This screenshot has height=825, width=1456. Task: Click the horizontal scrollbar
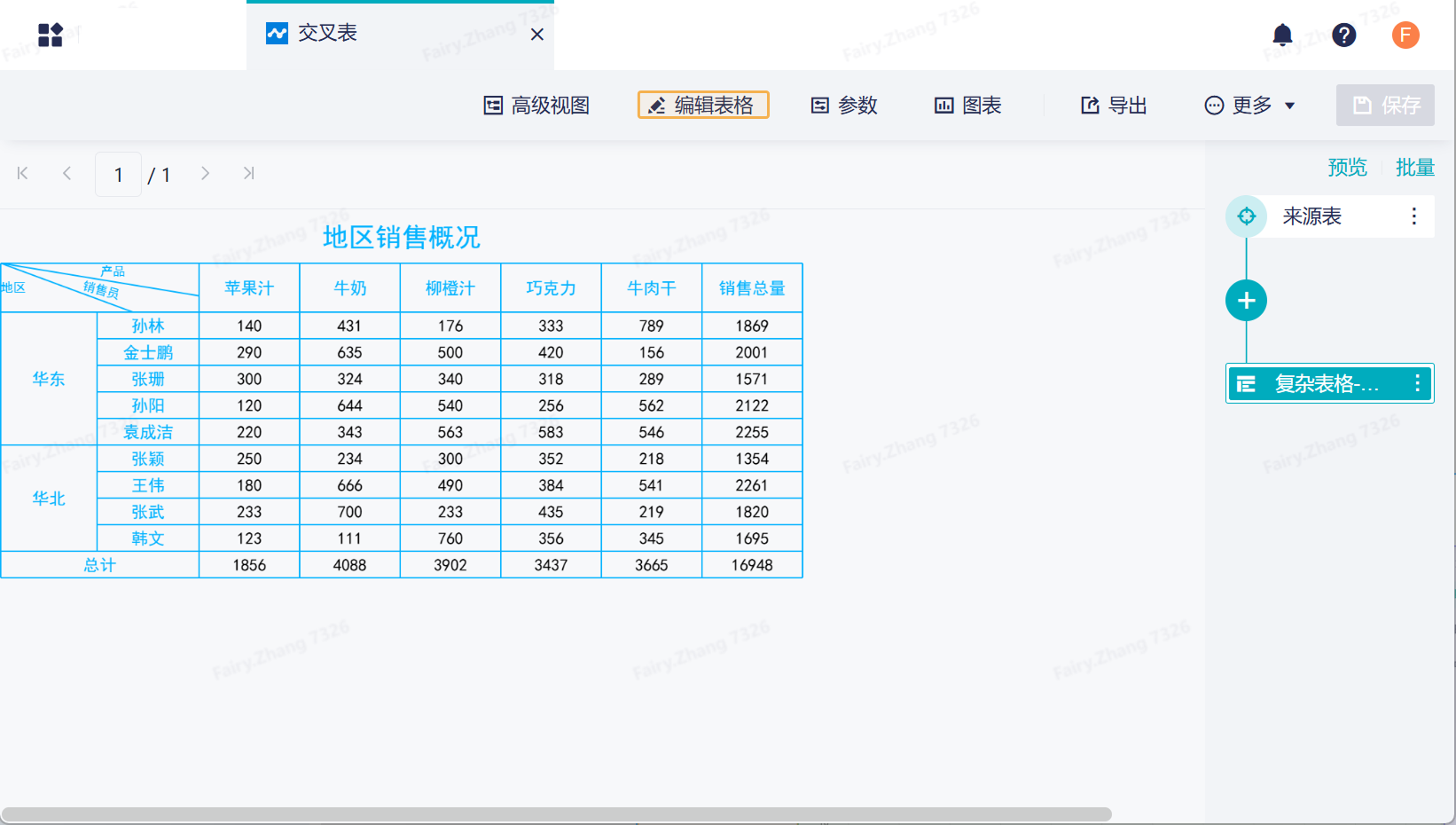coord(556,814)
